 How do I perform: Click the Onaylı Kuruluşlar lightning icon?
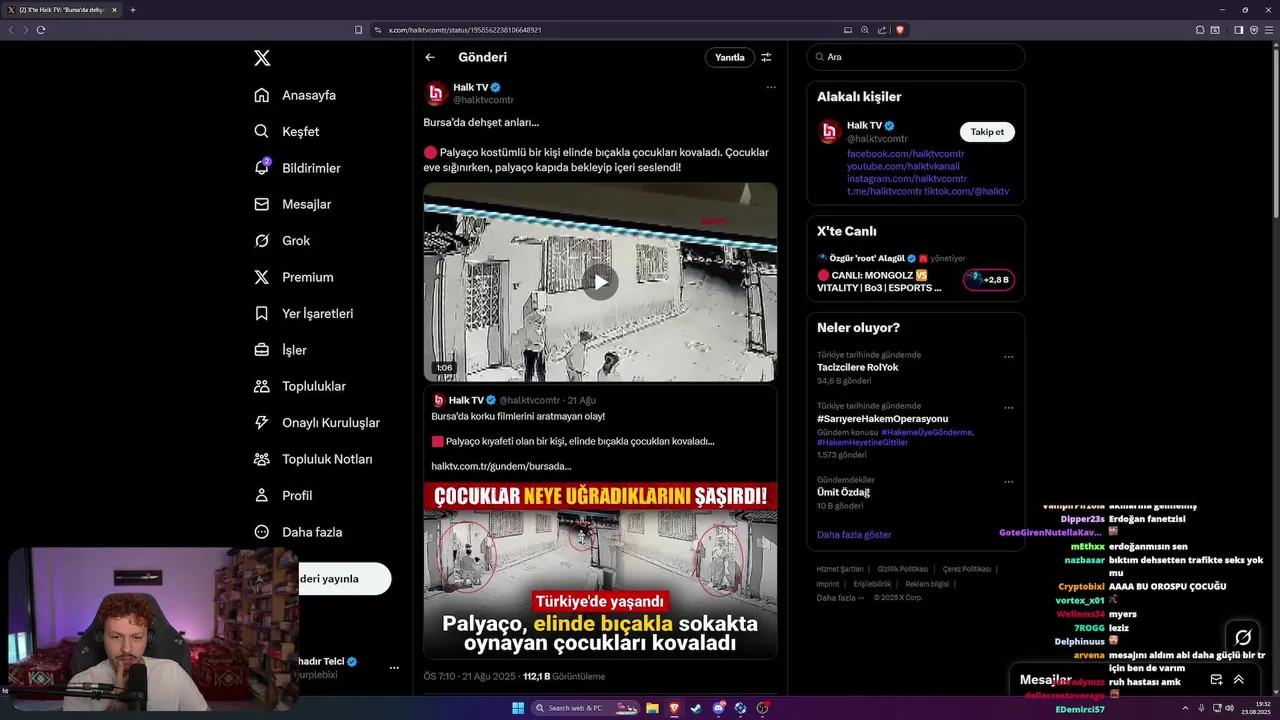(x=262, y=423)
